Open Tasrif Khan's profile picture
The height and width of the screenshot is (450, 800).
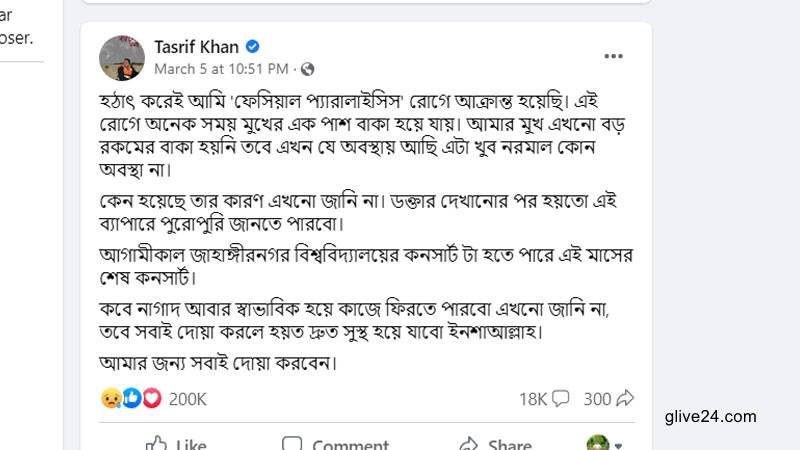[123, 57]
